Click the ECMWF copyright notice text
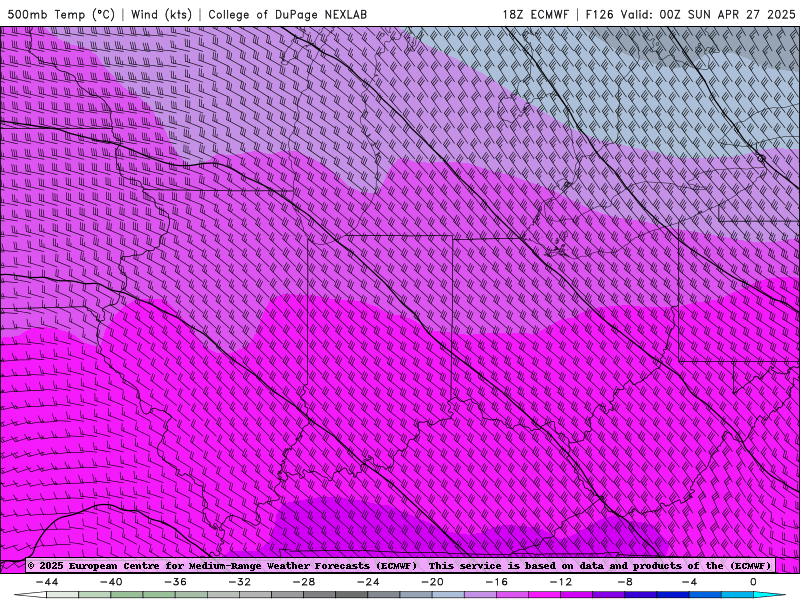Screen dimensions: 800x600 [x=399, y=566]
